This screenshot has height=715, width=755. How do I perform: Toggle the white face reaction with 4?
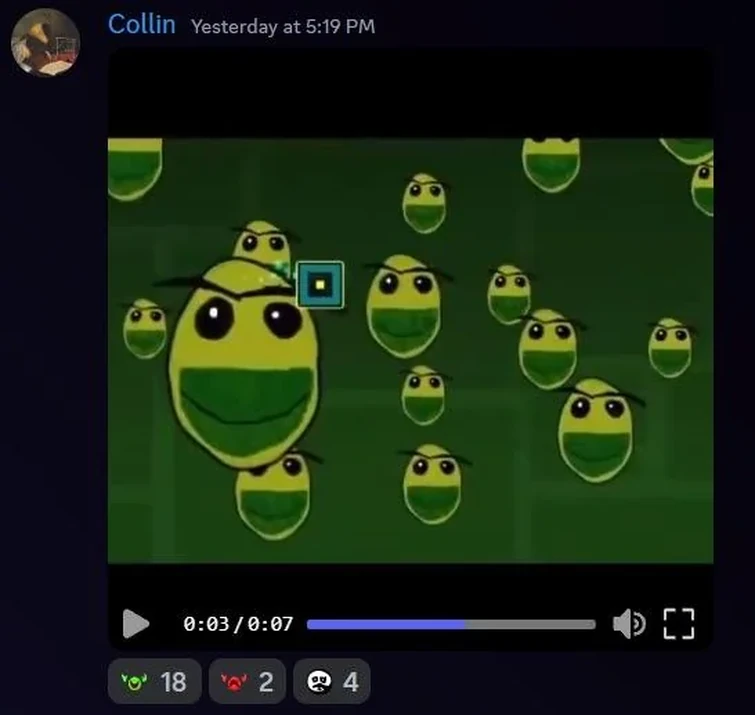pyautogui.click(x=332, y=681)
